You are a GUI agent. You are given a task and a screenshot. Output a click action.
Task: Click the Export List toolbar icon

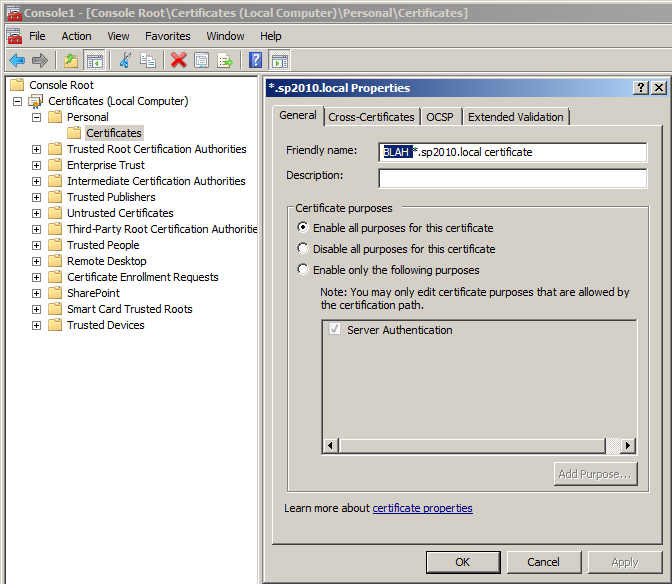click(225, 60)
